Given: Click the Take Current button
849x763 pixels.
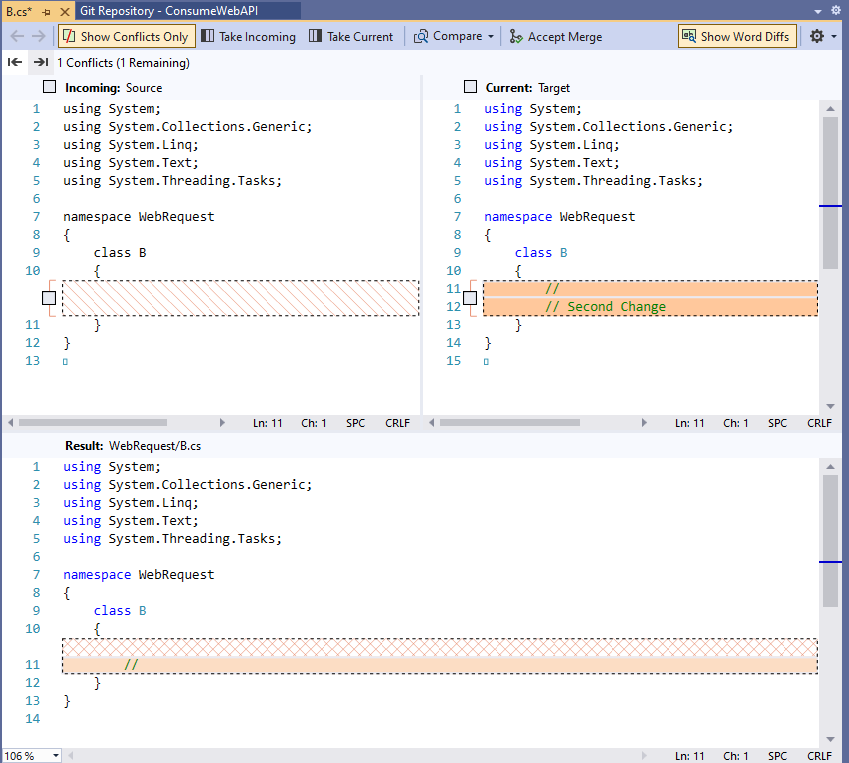Looking at the screenshot, I should click(351, 37).
